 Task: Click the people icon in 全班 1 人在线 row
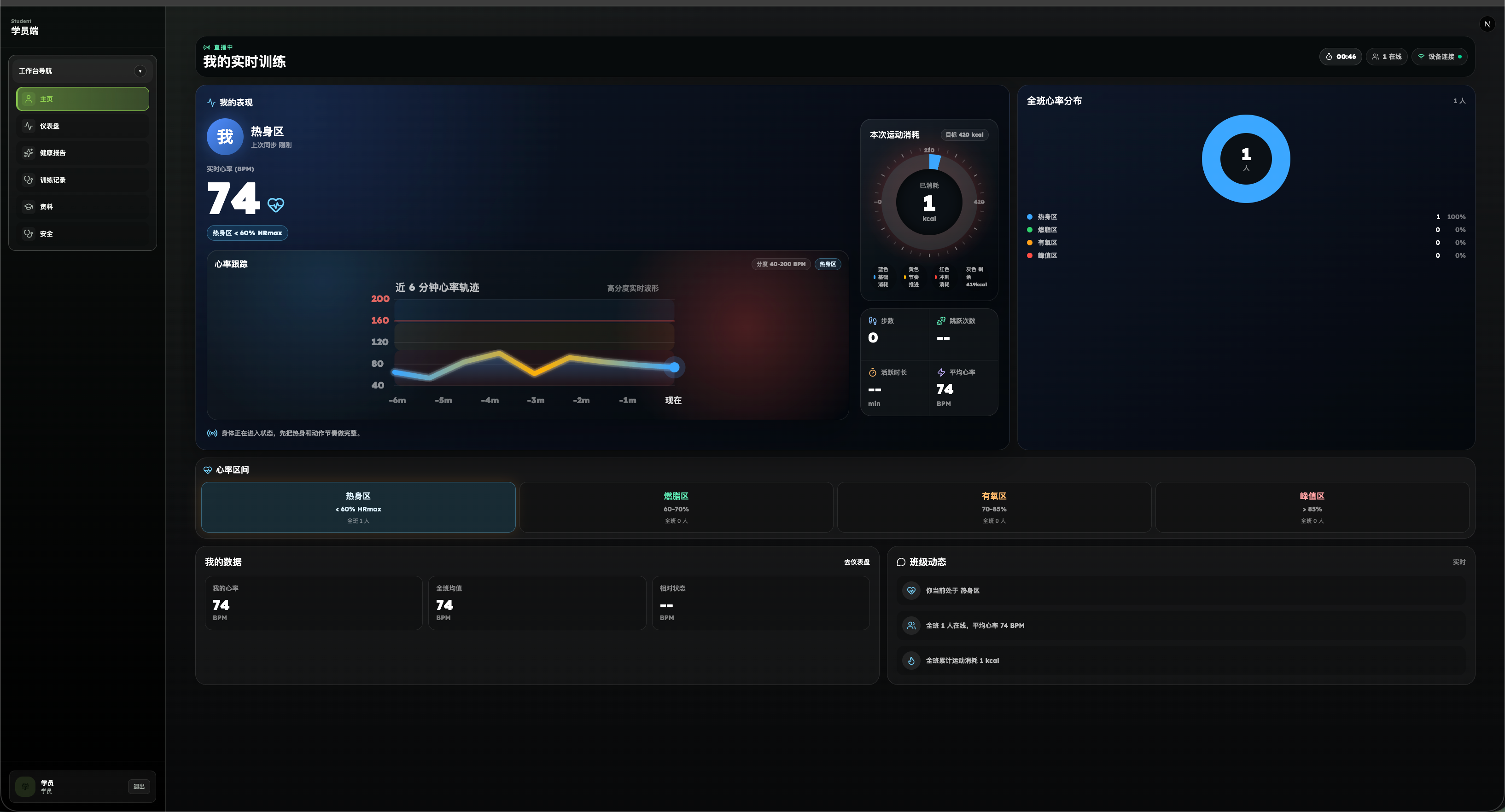click(x=911, y=626)
